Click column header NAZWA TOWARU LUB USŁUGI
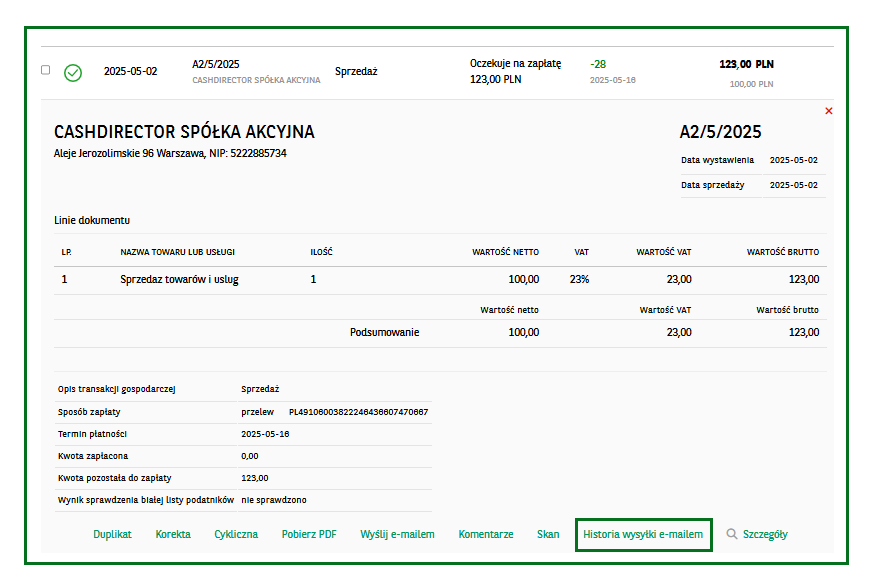Image resolution: width=878 pixels, height=587 pixels. 178,252
